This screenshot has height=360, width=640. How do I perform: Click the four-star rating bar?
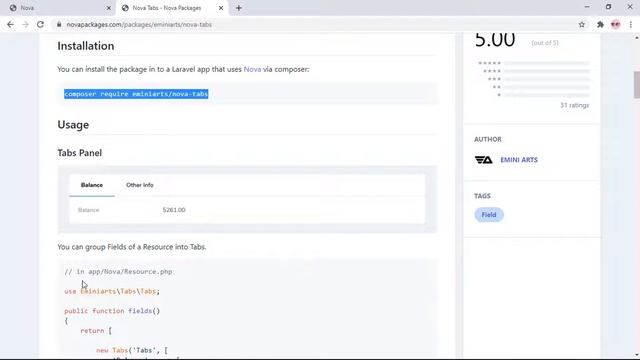click(547, 71)
